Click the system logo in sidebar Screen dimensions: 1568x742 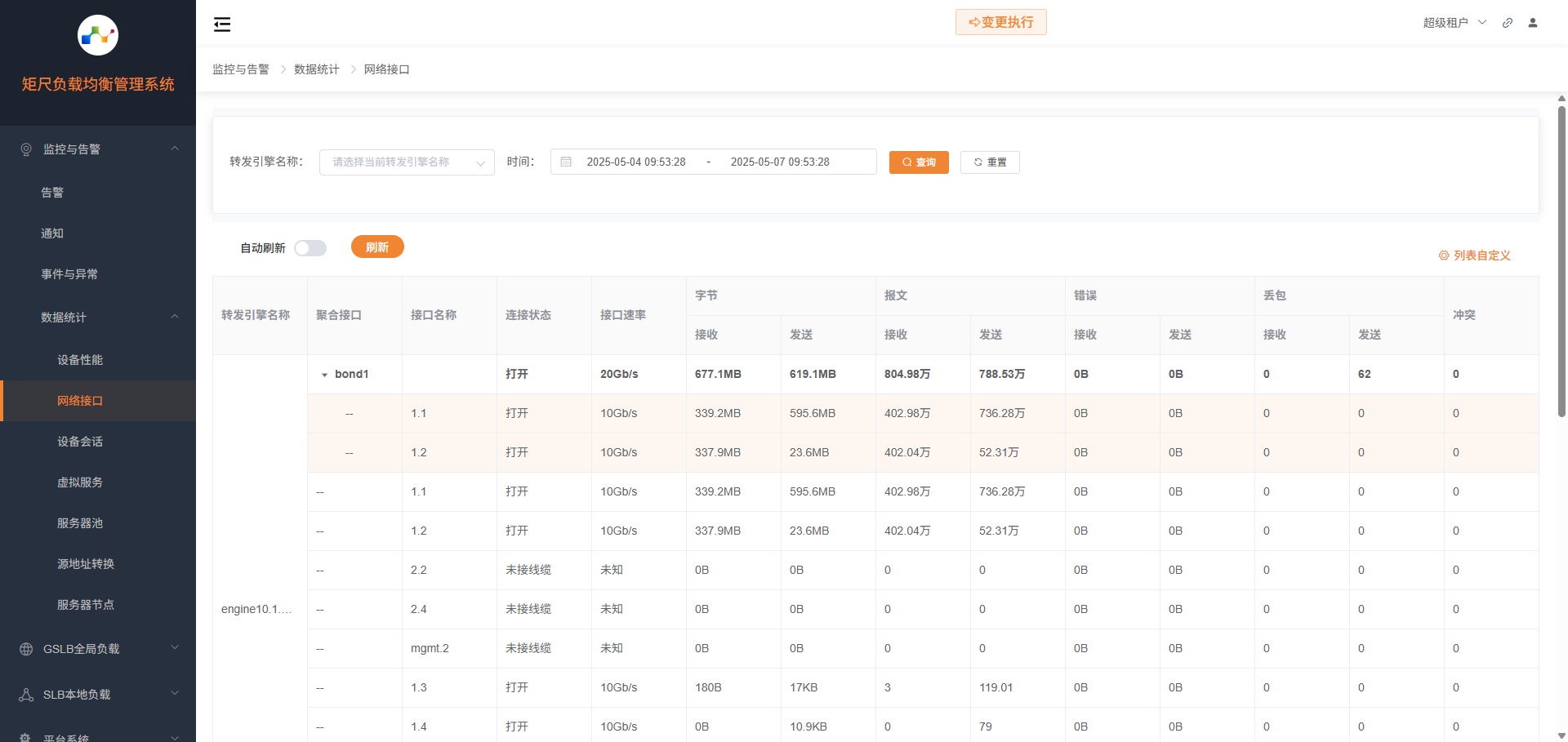[98, 35]
